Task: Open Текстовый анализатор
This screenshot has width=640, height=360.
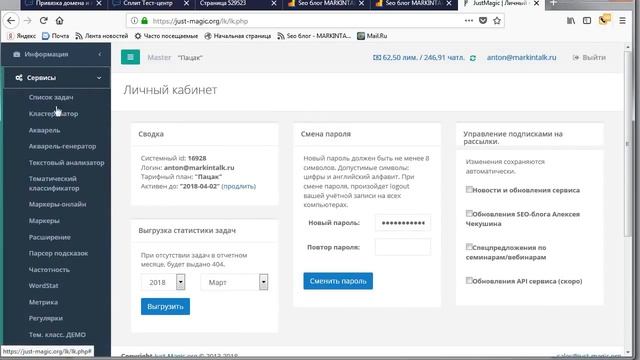Action: 67,162
